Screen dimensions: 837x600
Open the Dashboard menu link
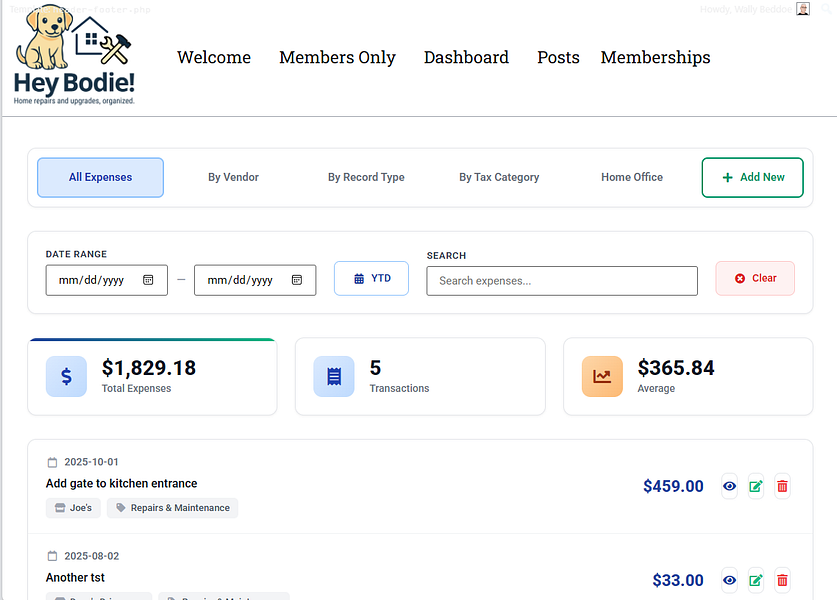coord(466,57)
